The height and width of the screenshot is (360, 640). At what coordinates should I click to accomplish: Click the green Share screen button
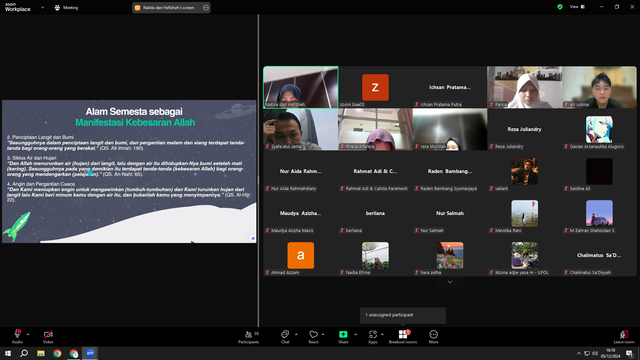(x=343, y=336)
